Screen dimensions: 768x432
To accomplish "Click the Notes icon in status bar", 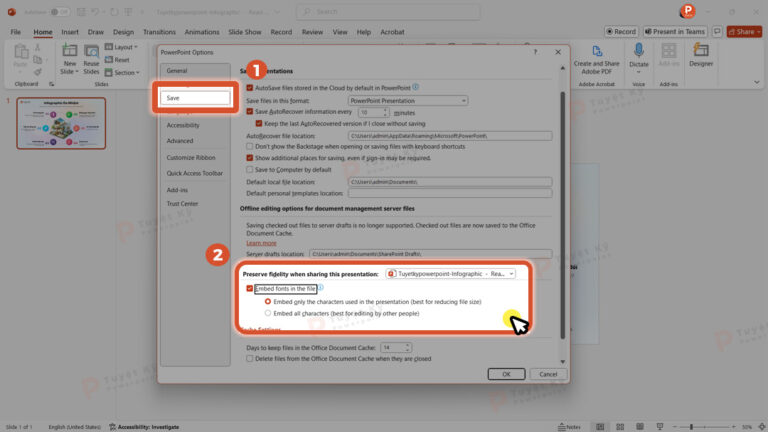I will click(570, 427).
